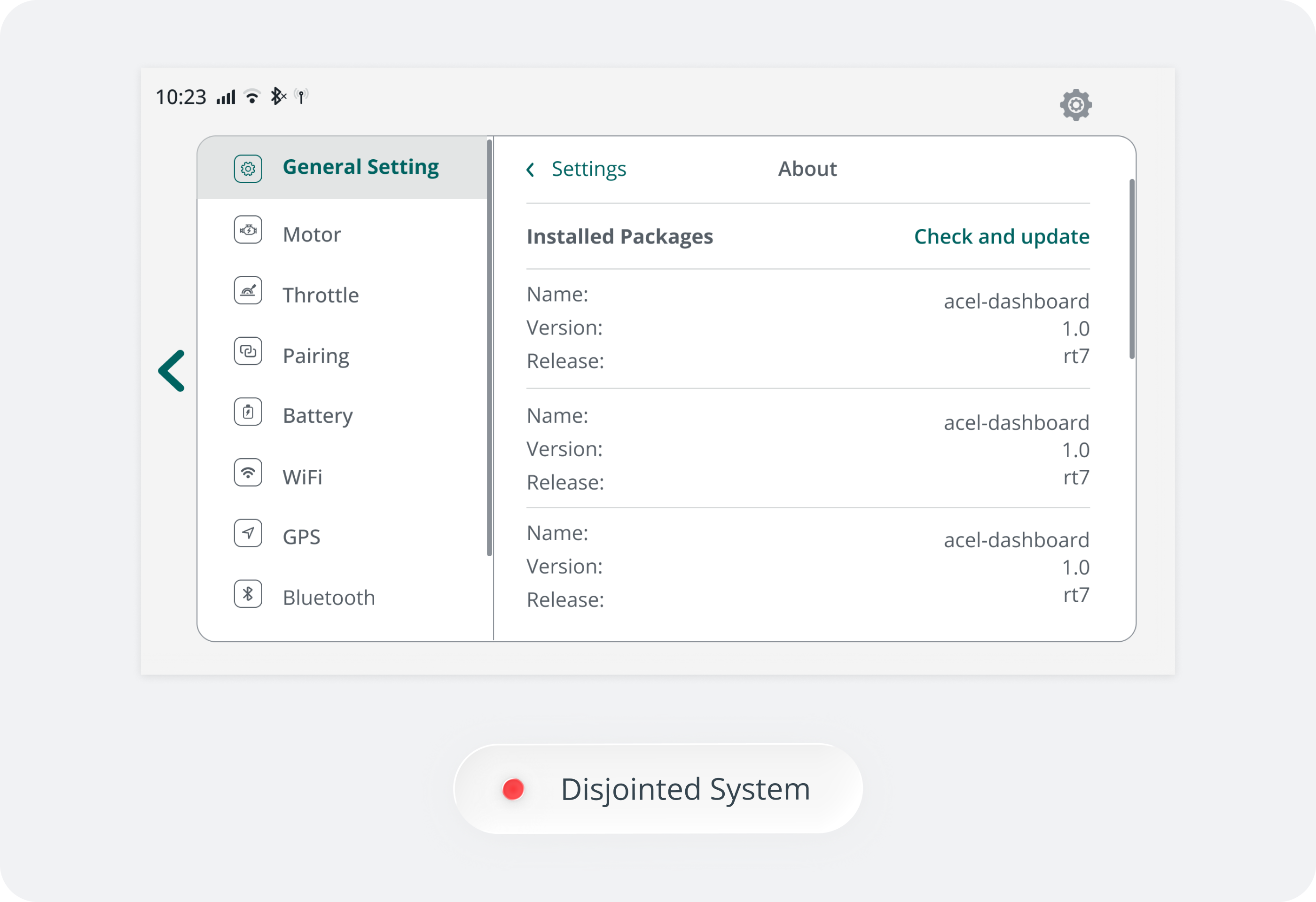Image resolution: width=1316 pixels, height=902 pixels.
Task: Click the sidebar menu scrollbar
Action: [489, 348]
